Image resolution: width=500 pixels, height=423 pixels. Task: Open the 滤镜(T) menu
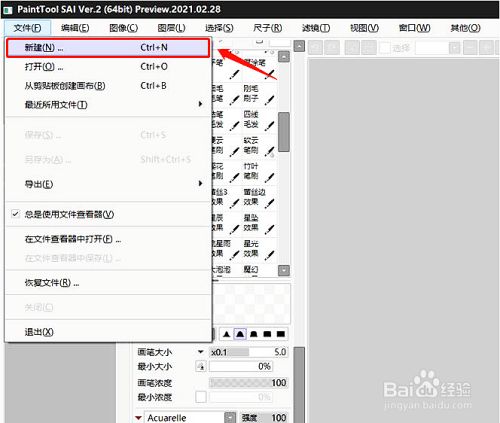tap(316, 28)
